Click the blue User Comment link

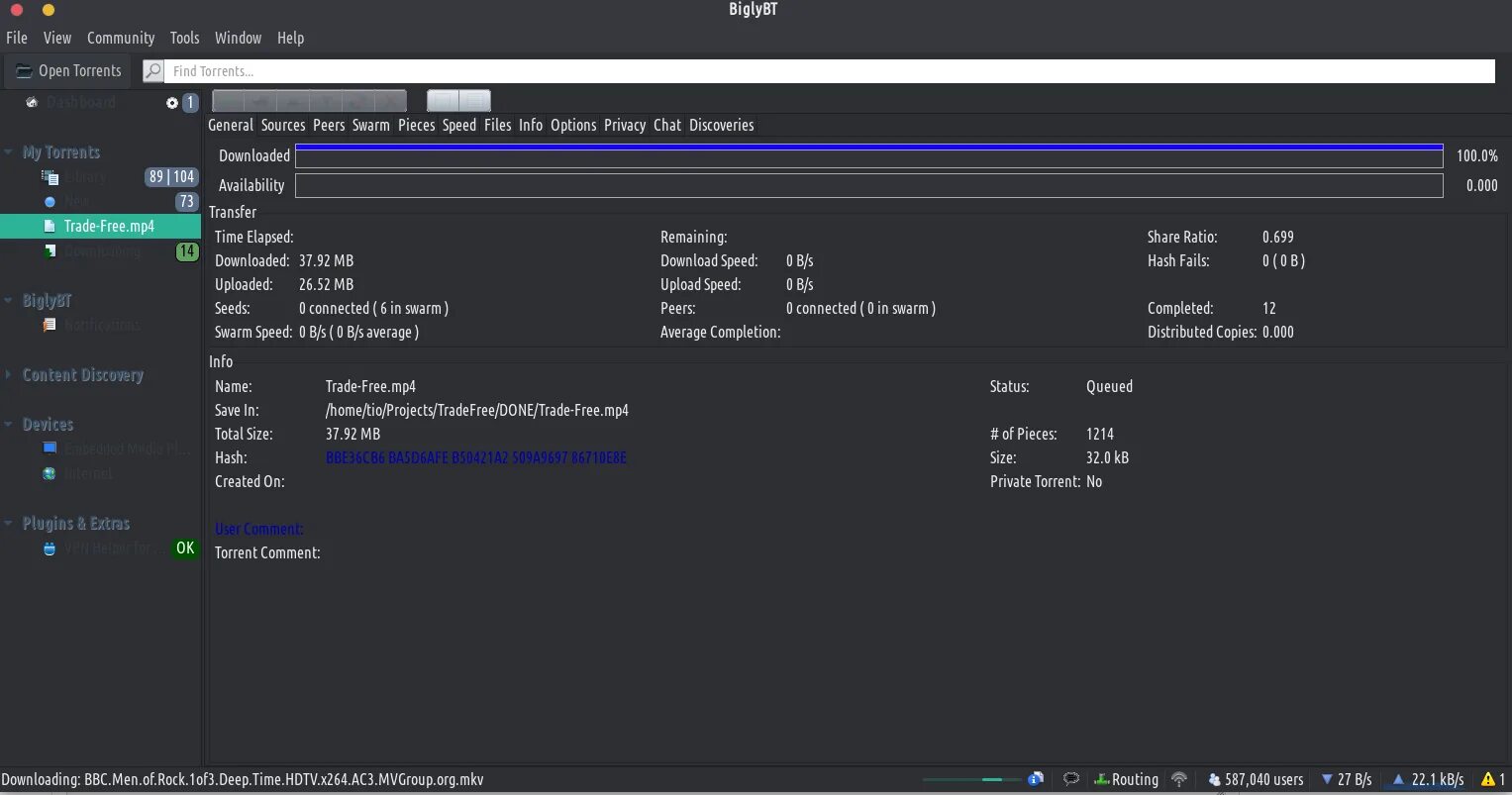click(x=259, y=529)
